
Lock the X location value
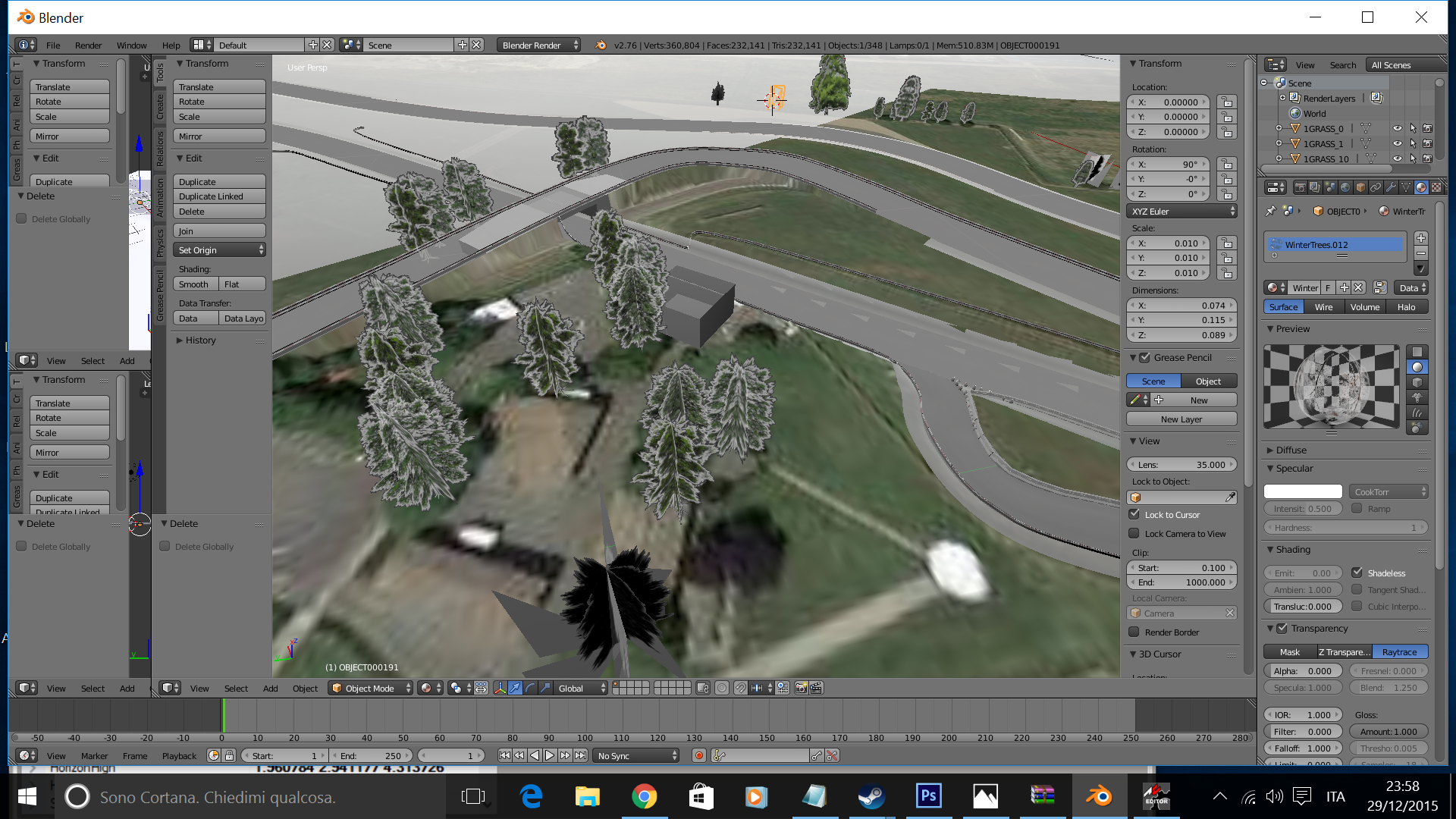tap(1226, 102)
